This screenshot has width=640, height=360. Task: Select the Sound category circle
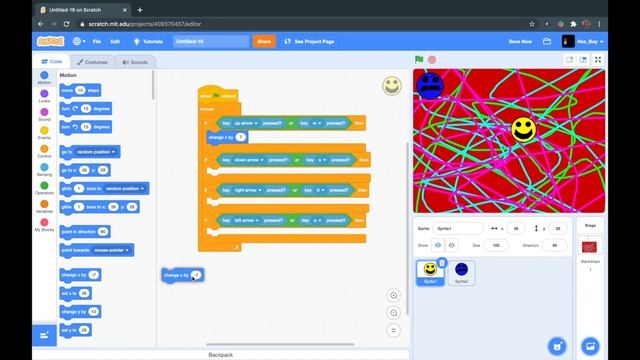[x=44, y=112]
